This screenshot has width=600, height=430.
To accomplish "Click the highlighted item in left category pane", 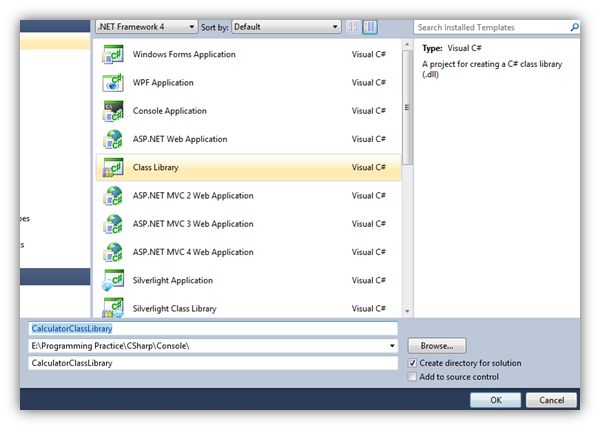I will click(x=55, y=41).
